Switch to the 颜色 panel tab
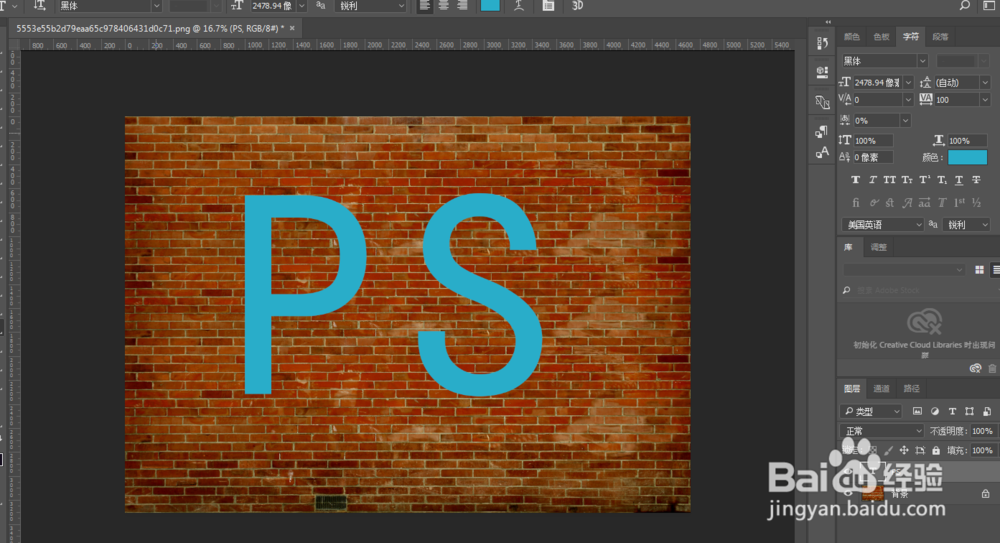This screenshot has width=1000, height=543. click(x=851, y=37)
